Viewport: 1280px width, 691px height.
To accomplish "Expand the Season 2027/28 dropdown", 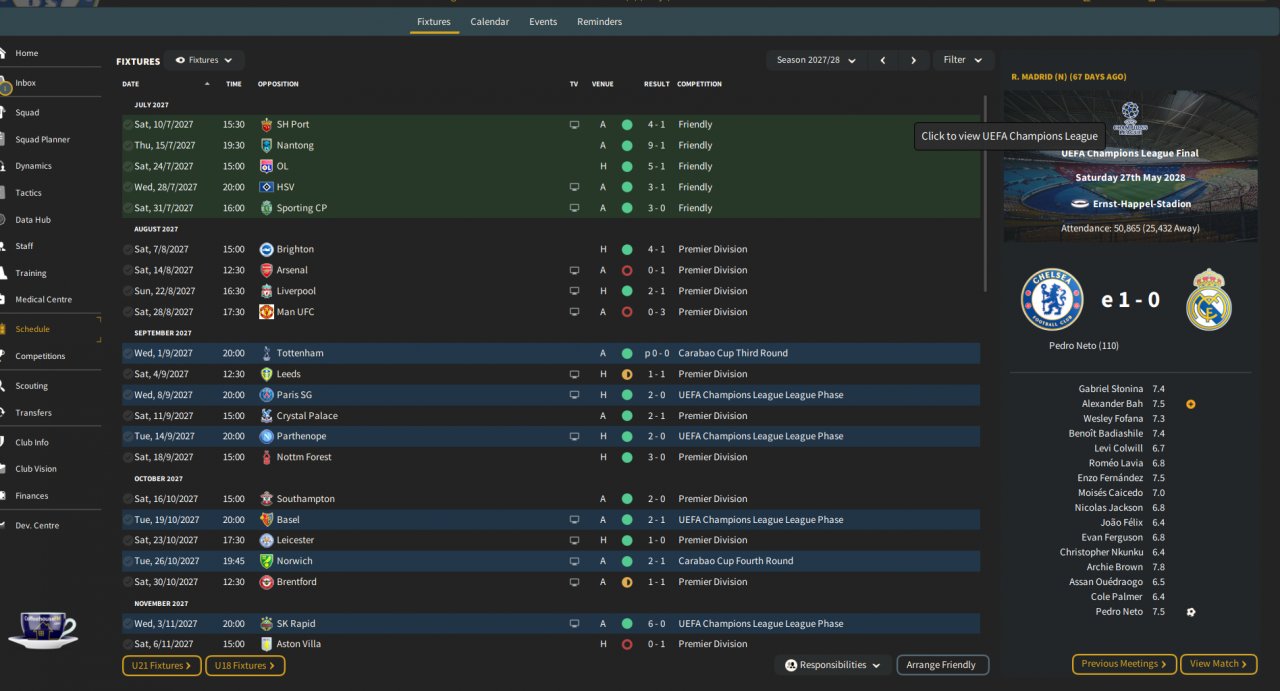I will (816, 60).
